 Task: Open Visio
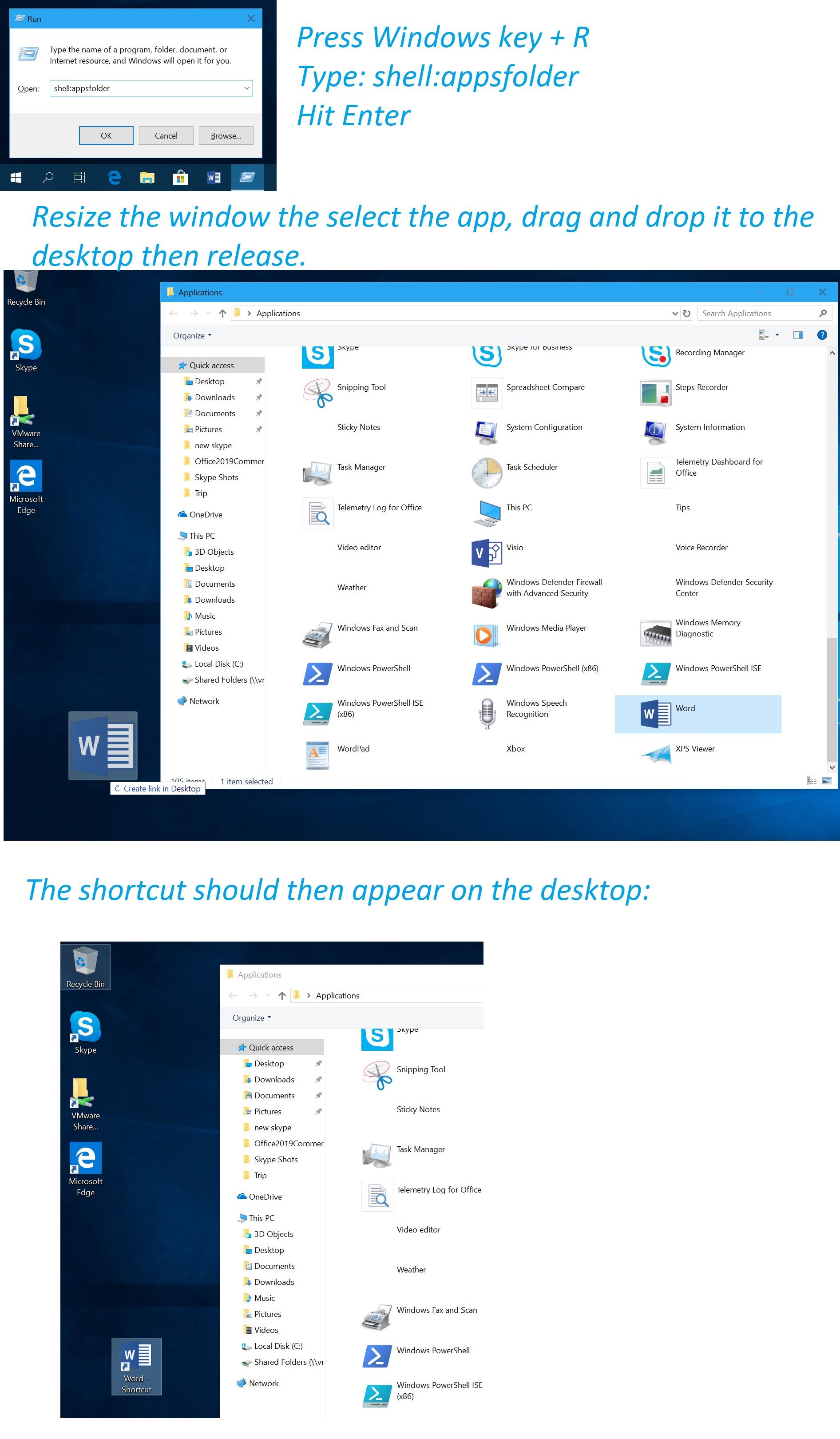[514, 547]
